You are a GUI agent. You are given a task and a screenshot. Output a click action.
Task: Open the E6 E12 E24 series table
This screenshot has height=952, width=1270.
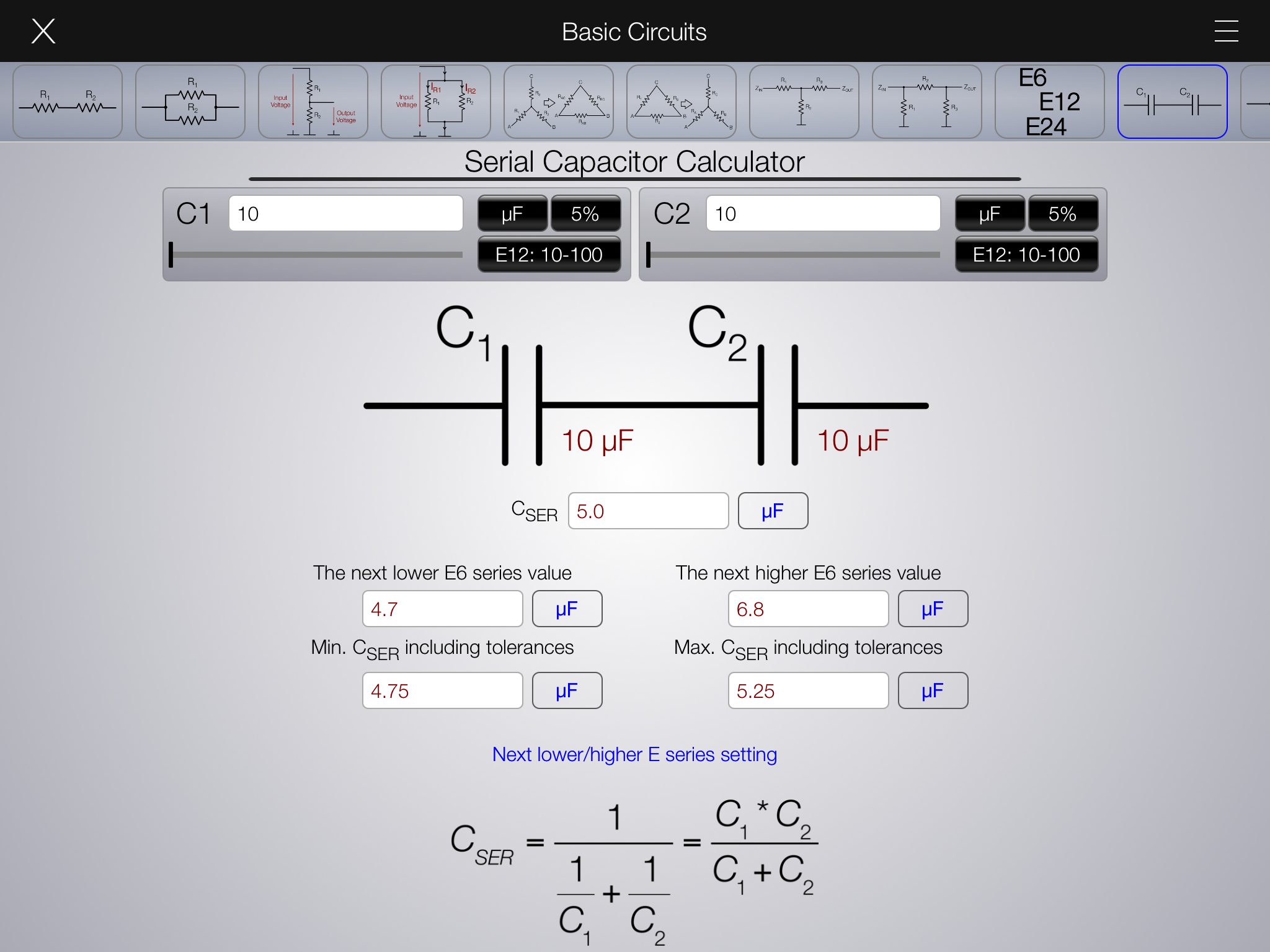tap(1049, 102)
